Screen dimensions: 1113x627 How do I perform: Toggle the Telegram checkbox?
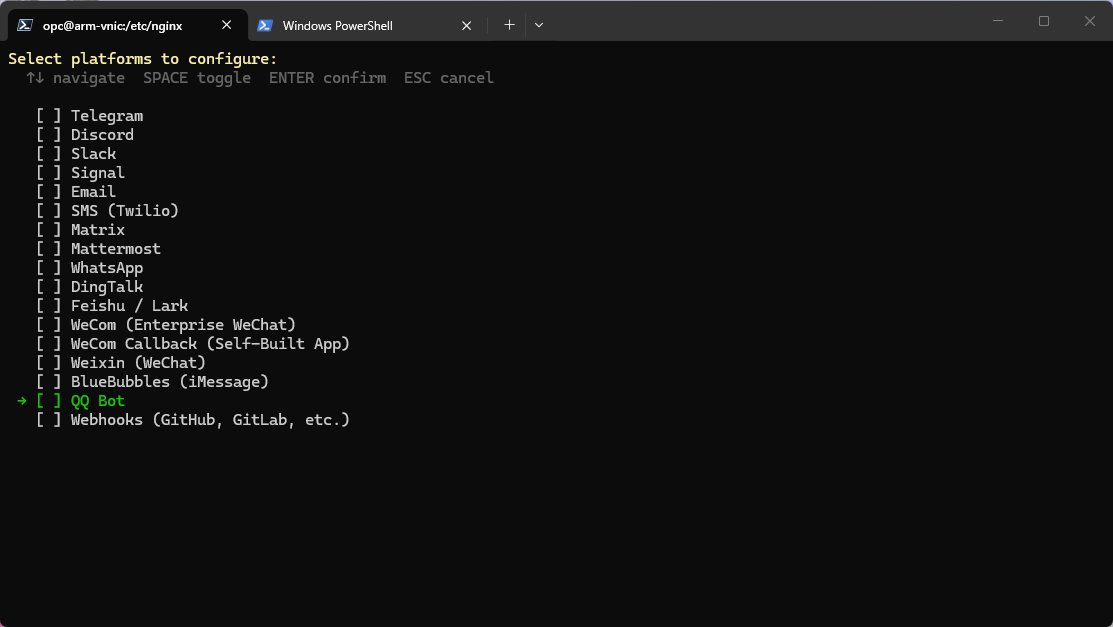[x=49, y=116]
